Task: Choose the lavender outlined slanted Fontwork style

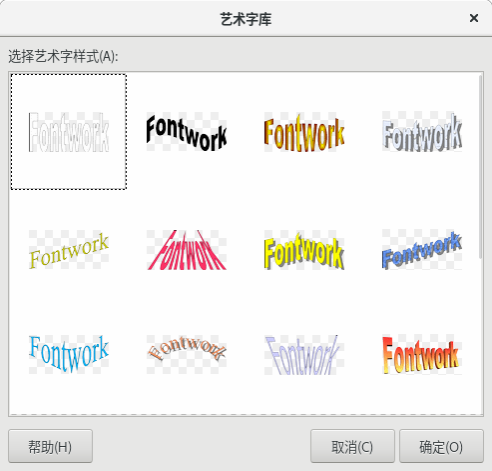Action: point(304,355)
